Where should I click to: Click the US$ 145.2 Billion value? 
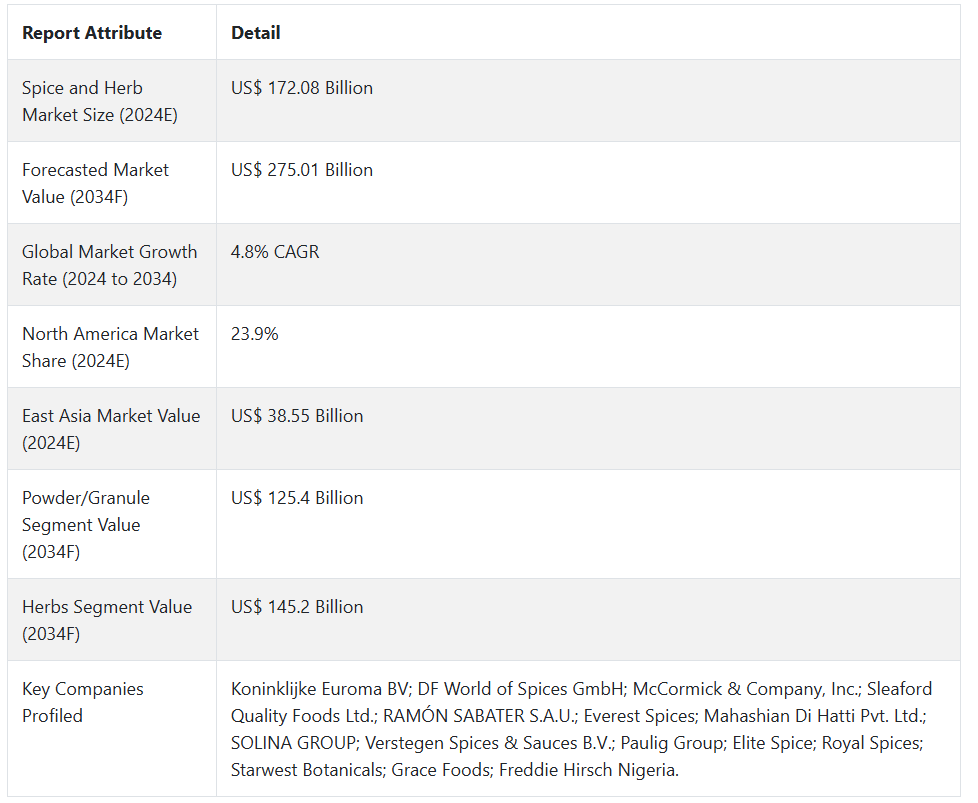297,607
